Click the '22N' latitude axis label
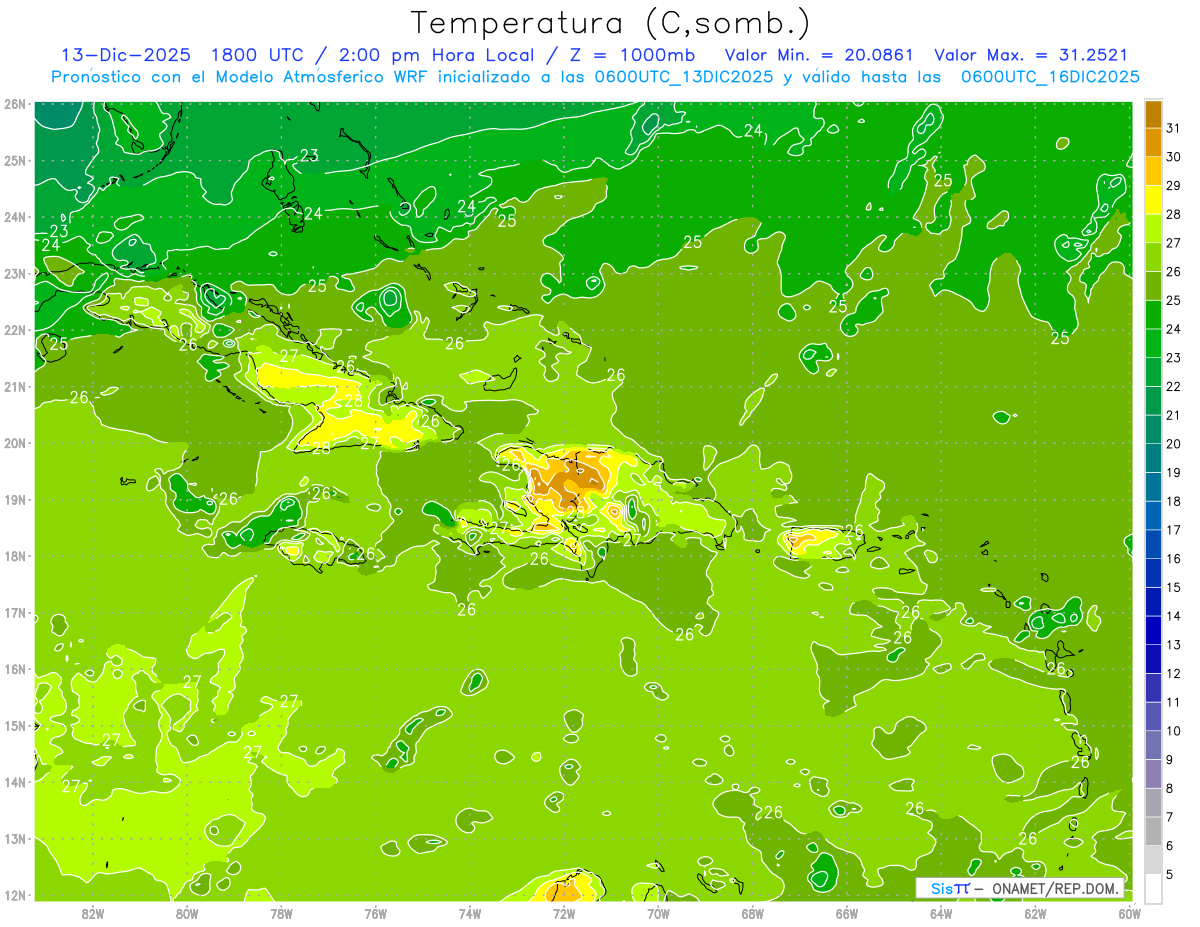 point(14,330)
